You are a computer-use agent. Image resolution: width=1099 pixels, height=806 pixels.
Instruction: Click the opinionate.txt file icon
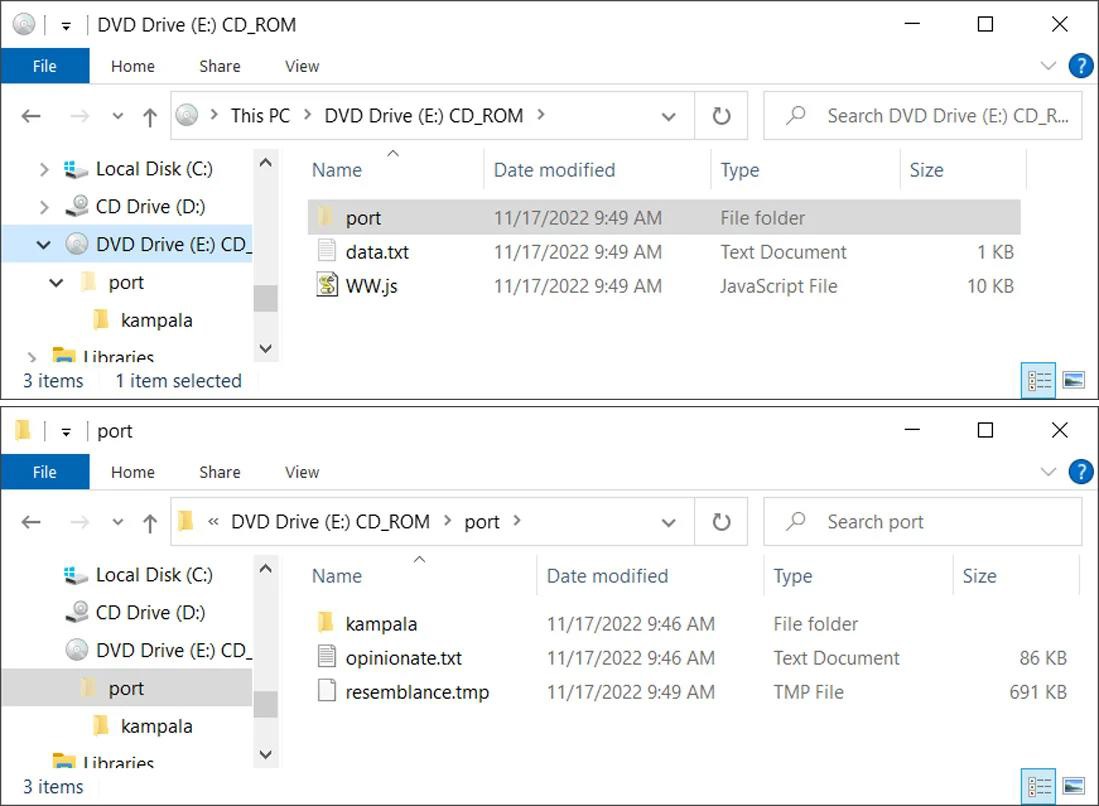coord(327,658)
